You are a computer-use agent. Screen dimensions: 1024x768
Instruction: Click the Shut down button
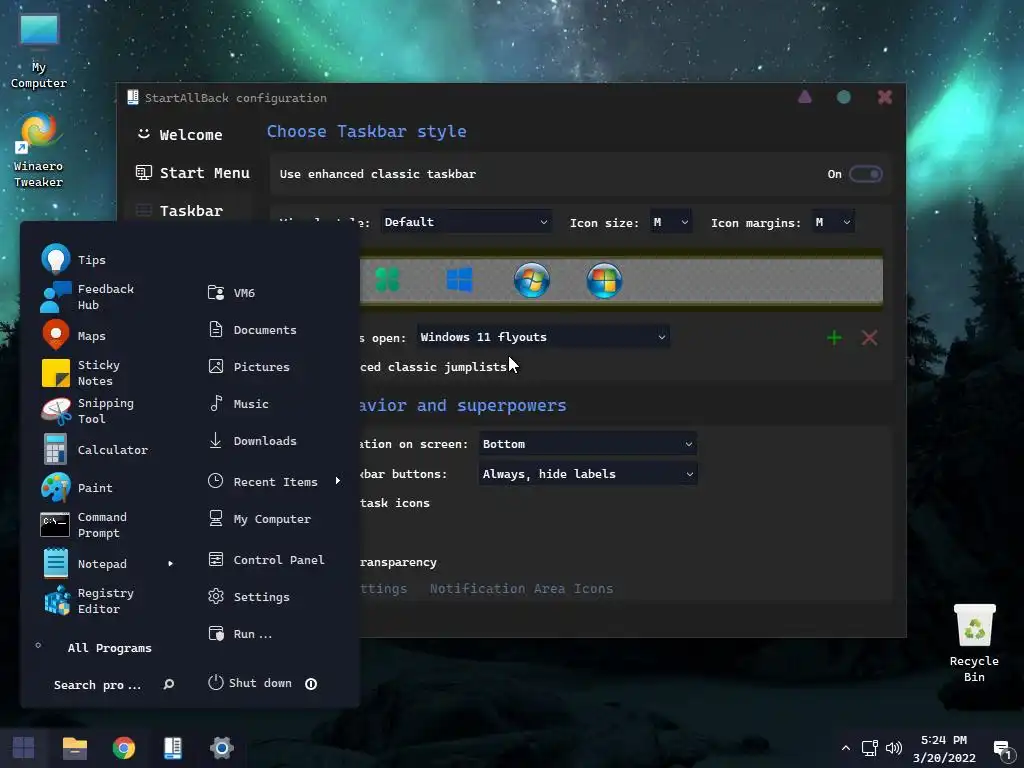coord(250,683)
